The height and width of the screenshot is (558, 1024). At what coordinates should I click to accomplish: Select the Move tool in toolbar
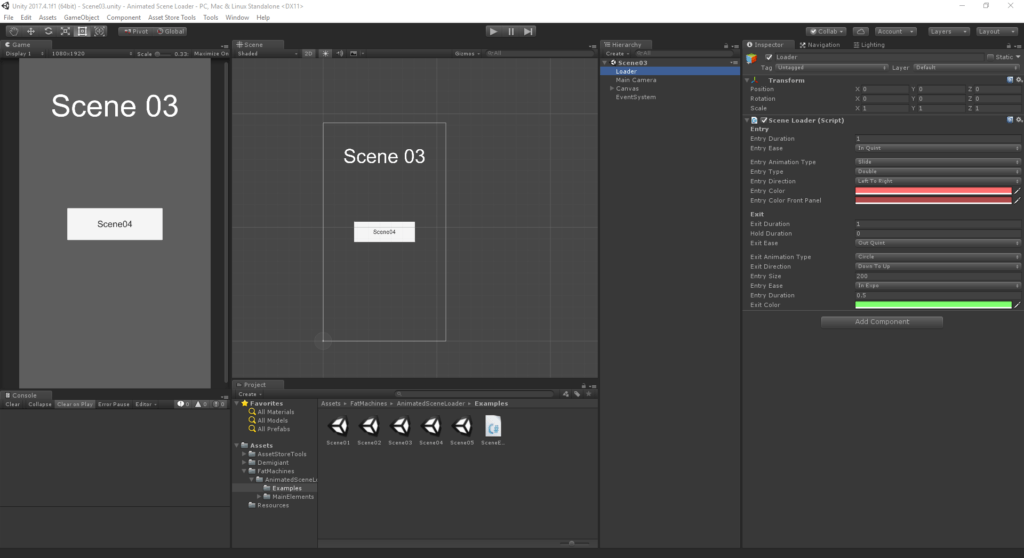pyautogui.click(x=31, y=31)
